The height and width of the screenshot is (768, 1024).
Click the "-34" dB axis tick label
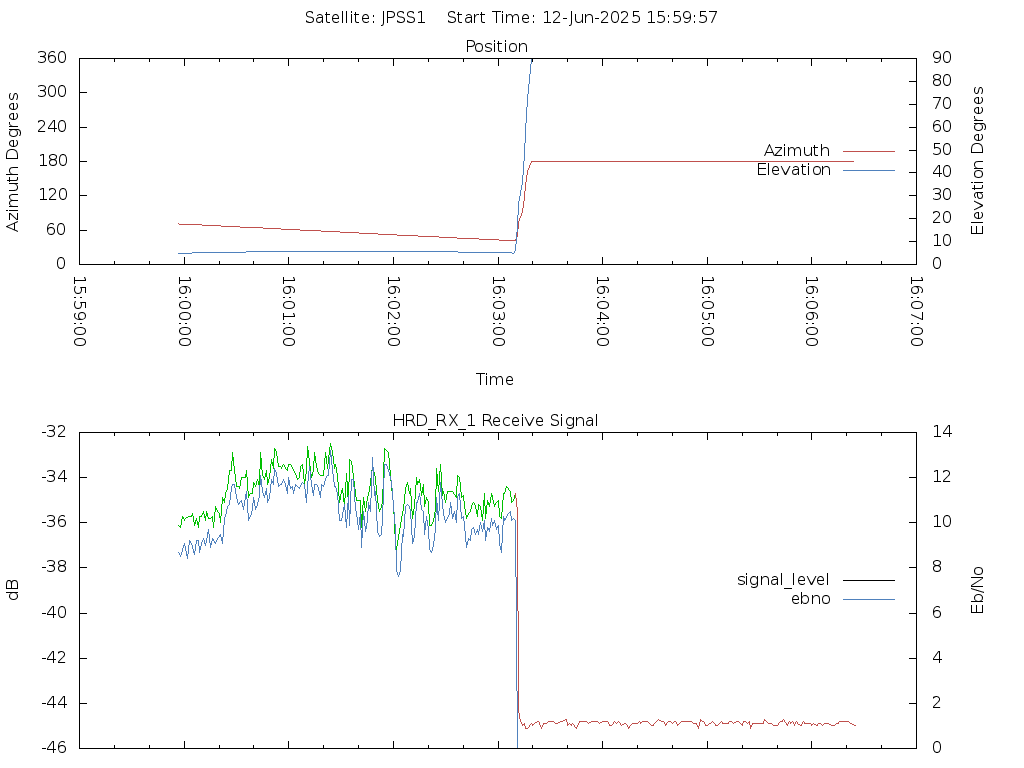tap(54, 477)
